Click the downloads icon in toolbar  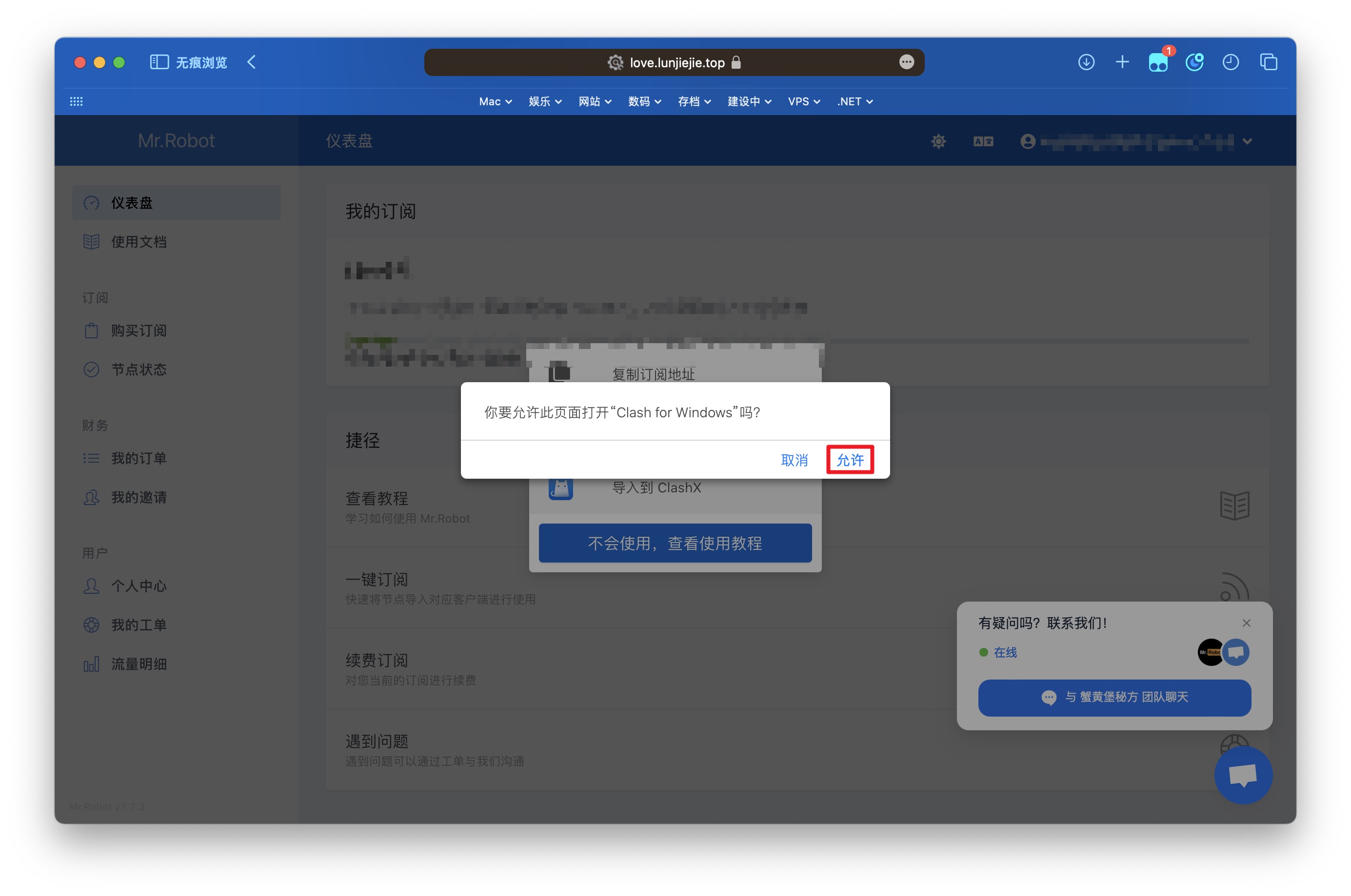(x=1086, y=62)
